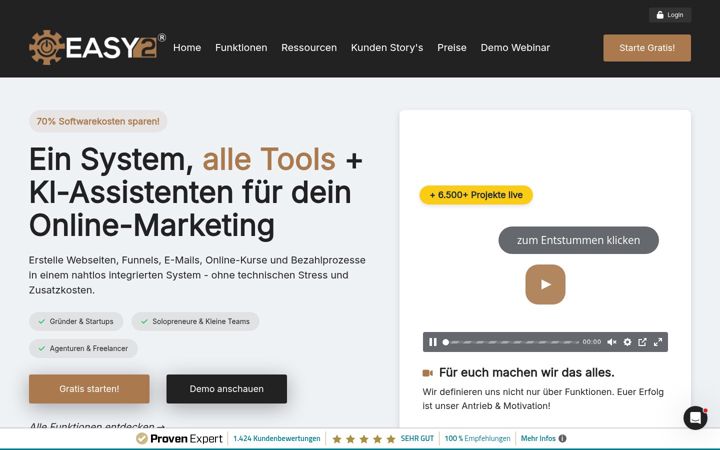Open Kunden Story's page

(387, 48)
